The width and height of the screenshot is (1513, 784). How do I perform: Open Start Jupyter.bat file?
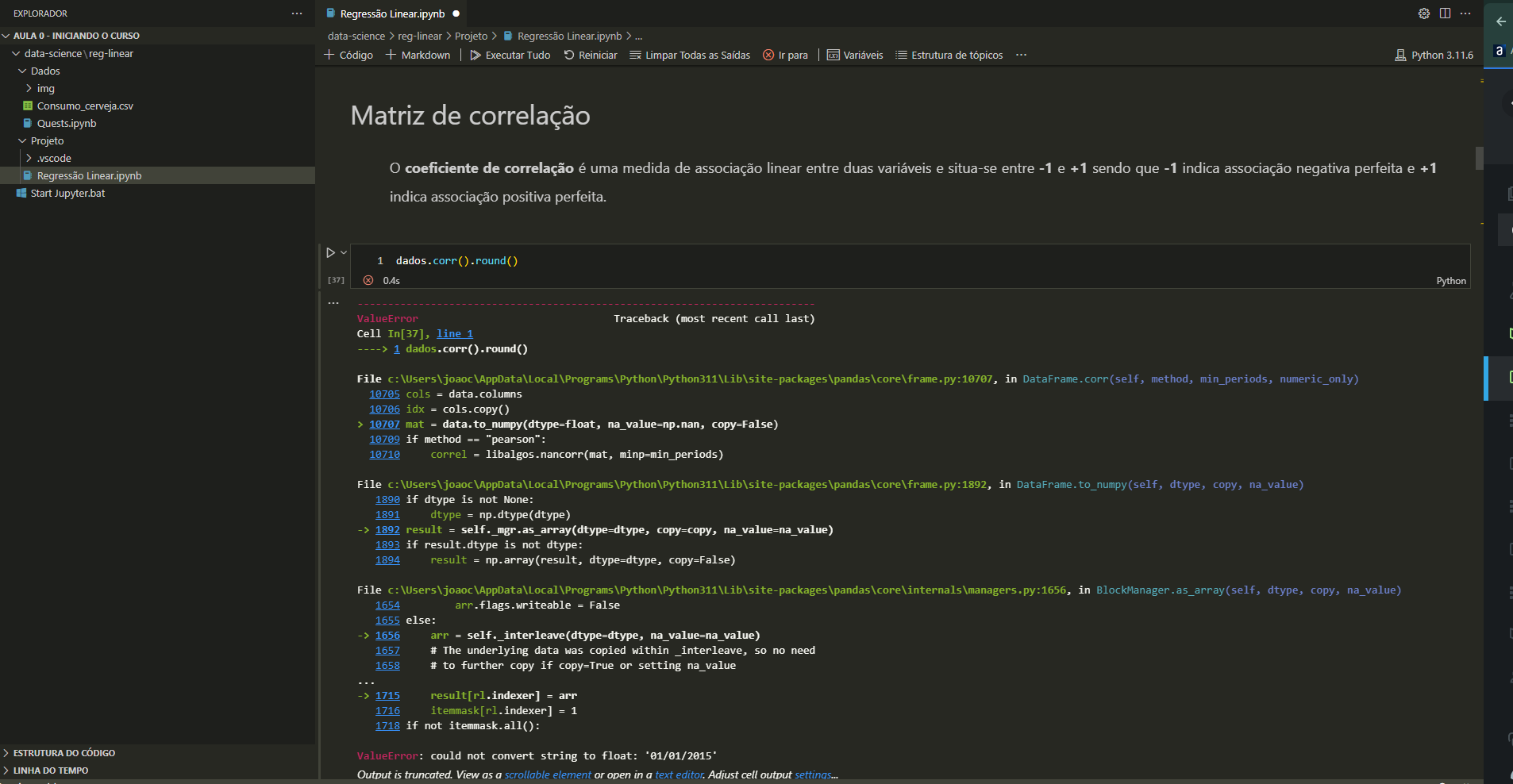point(67,193)
